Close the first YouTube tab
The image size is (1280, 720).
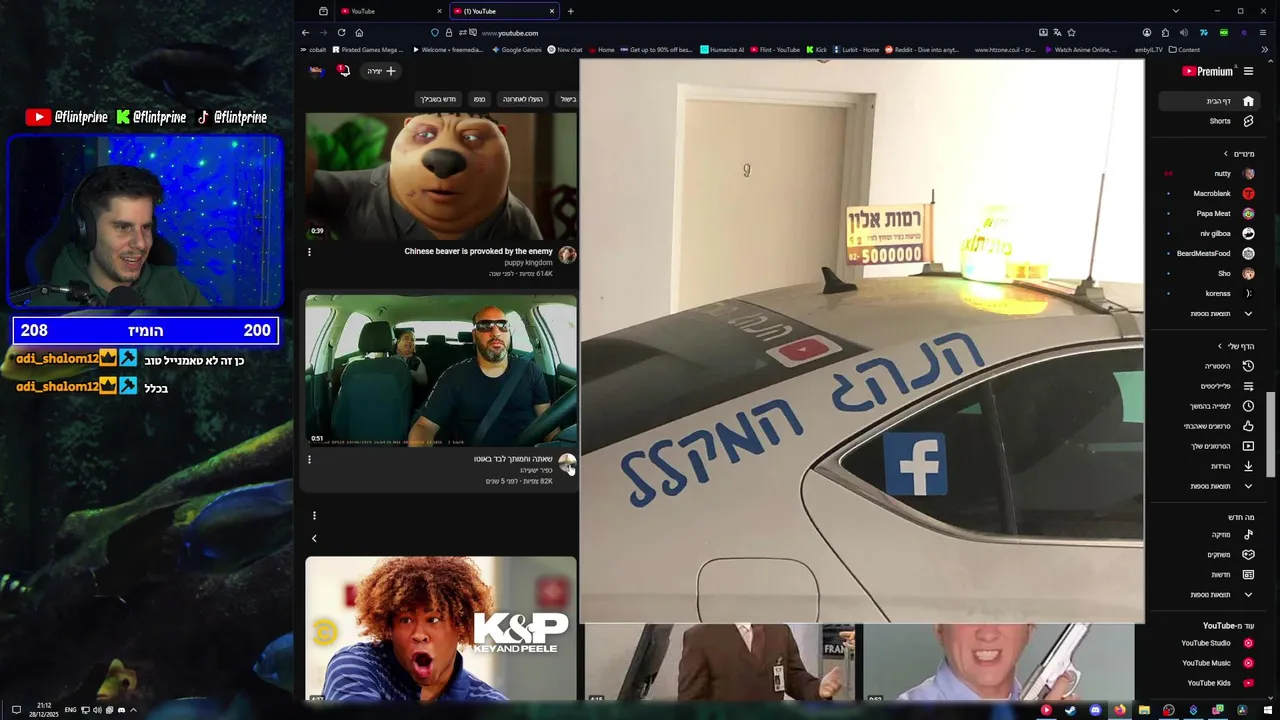438,11
